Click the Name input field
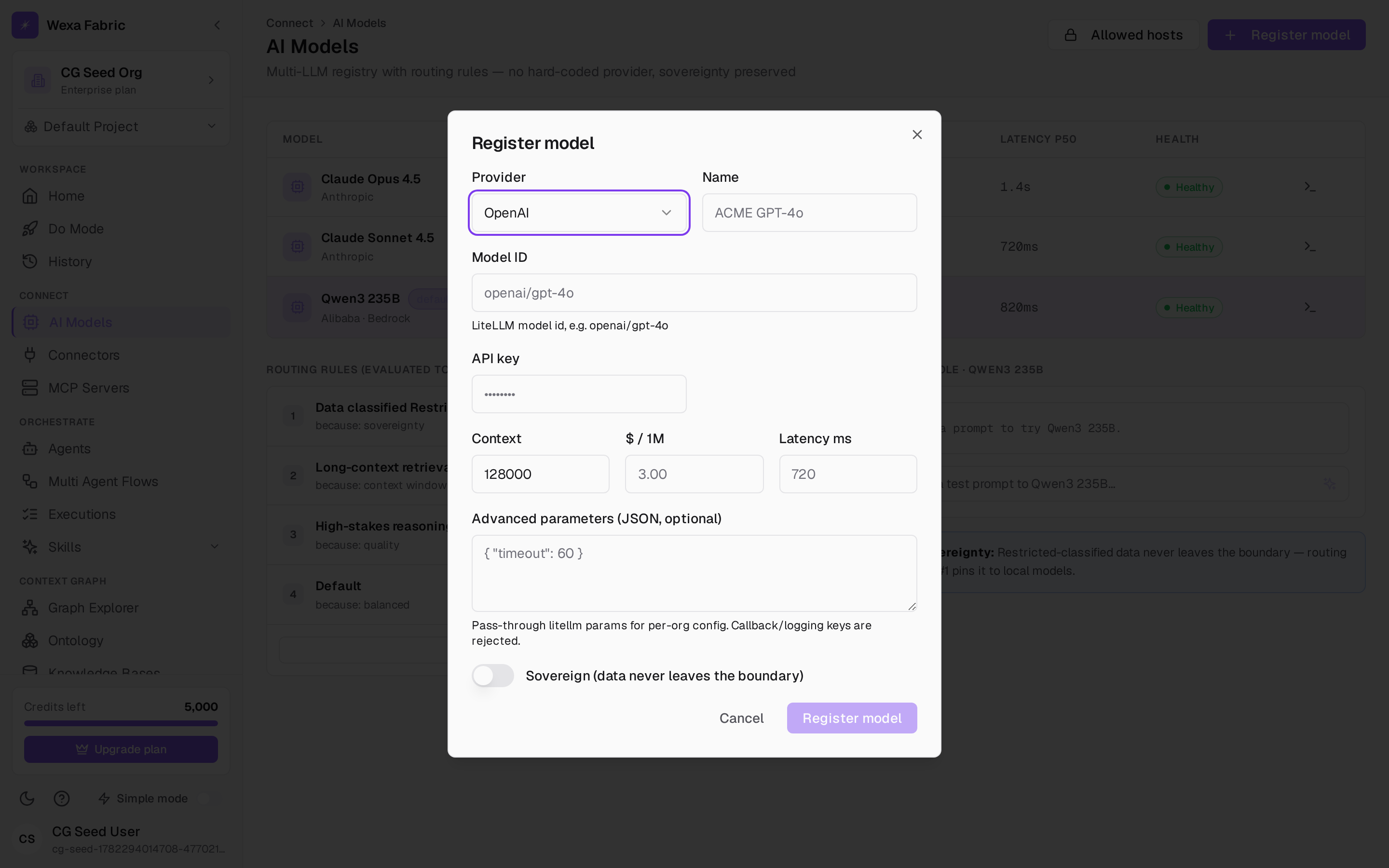 pos(809,212)
